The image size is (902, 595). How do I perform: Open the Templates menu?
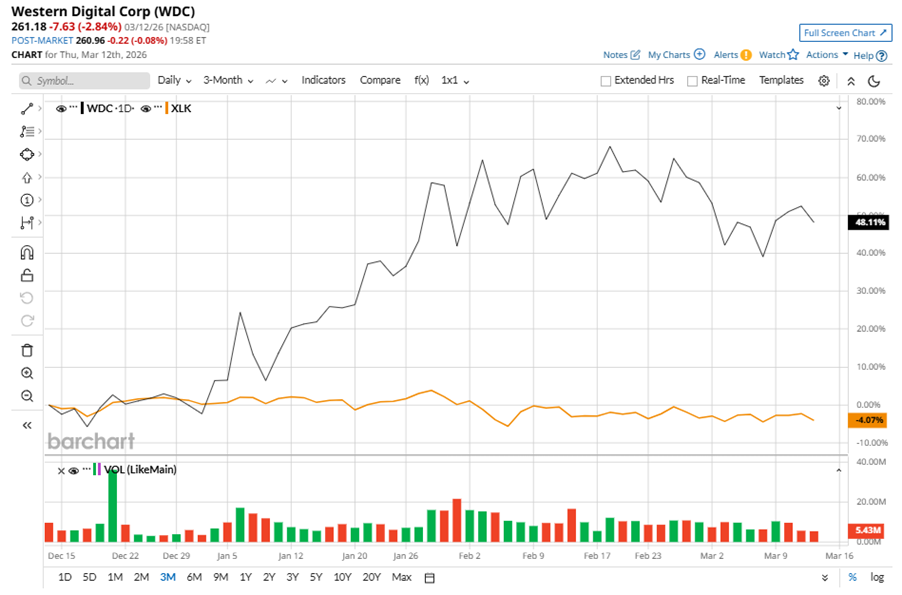(781, 81)
